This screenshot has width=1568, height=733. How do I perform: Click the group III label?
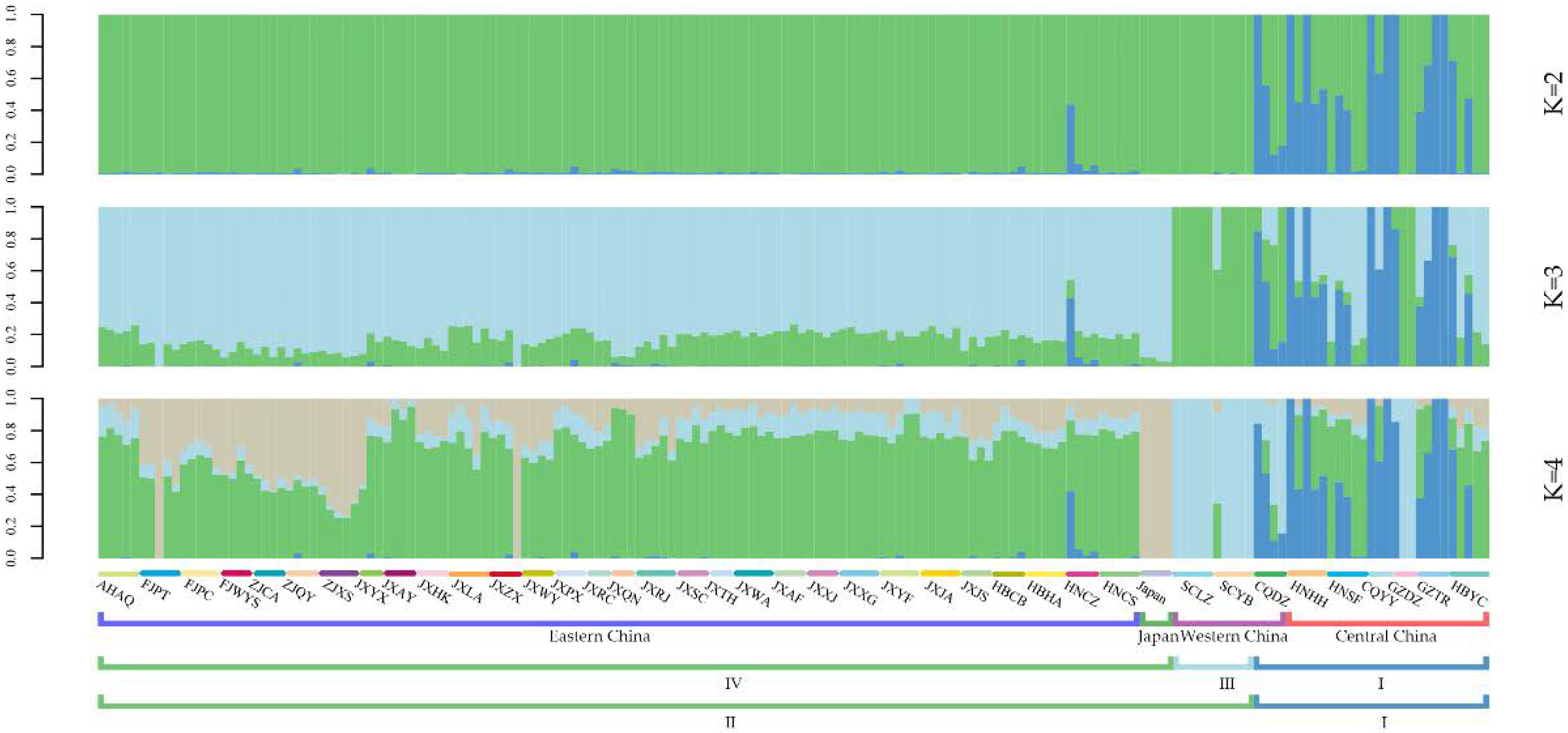1227,684
